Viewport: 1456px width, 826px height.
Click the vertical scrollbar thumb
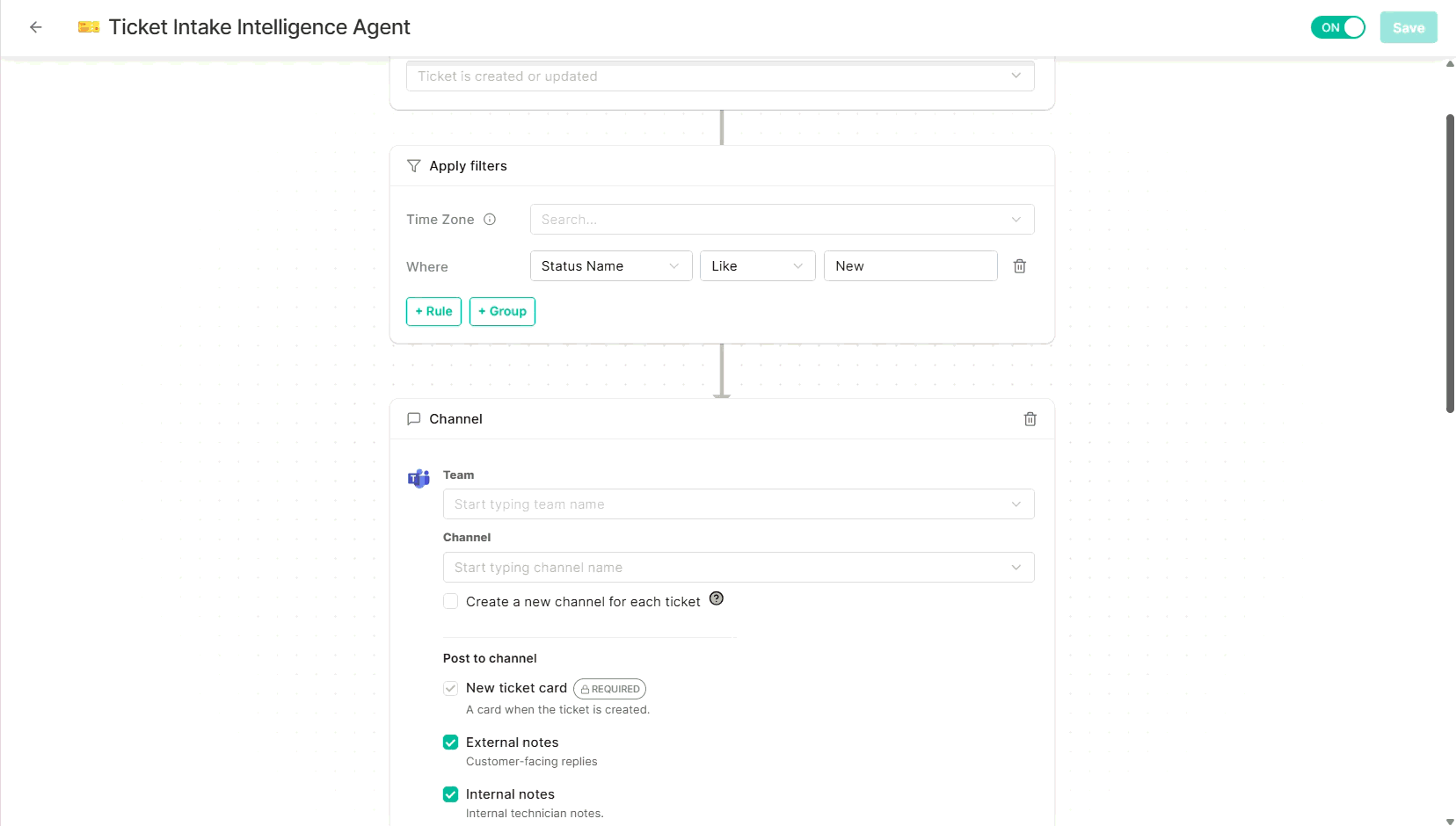click(x=1450, y=264)
